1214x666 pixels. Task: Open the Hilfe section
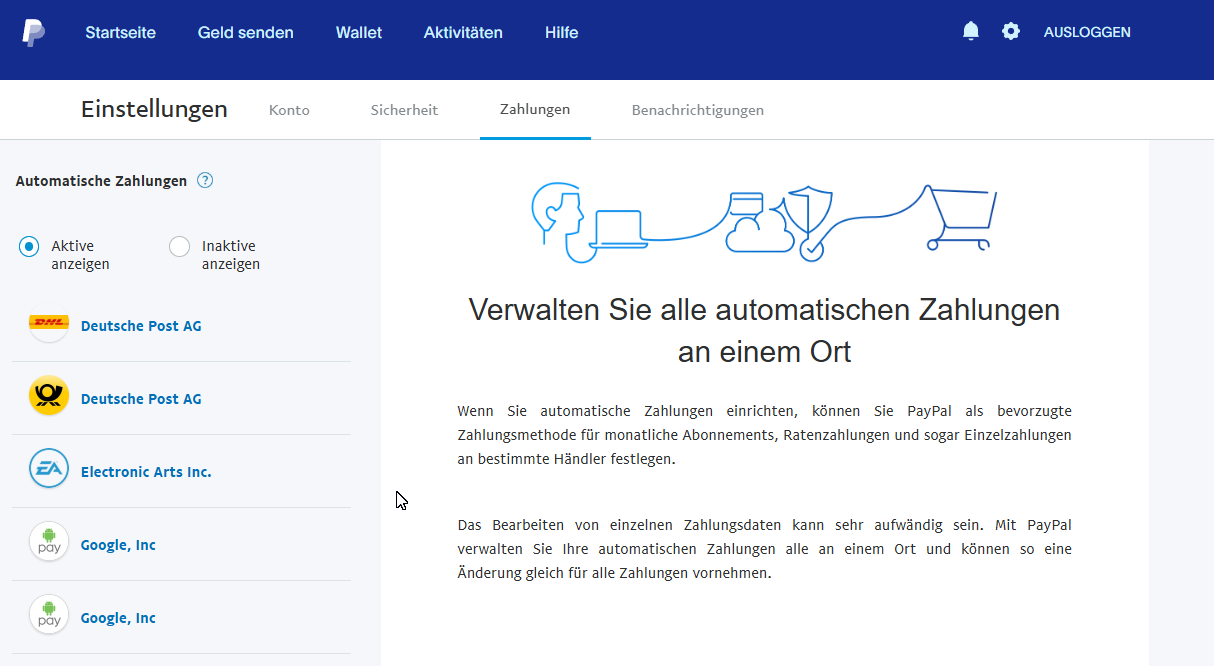pos(561,32)
